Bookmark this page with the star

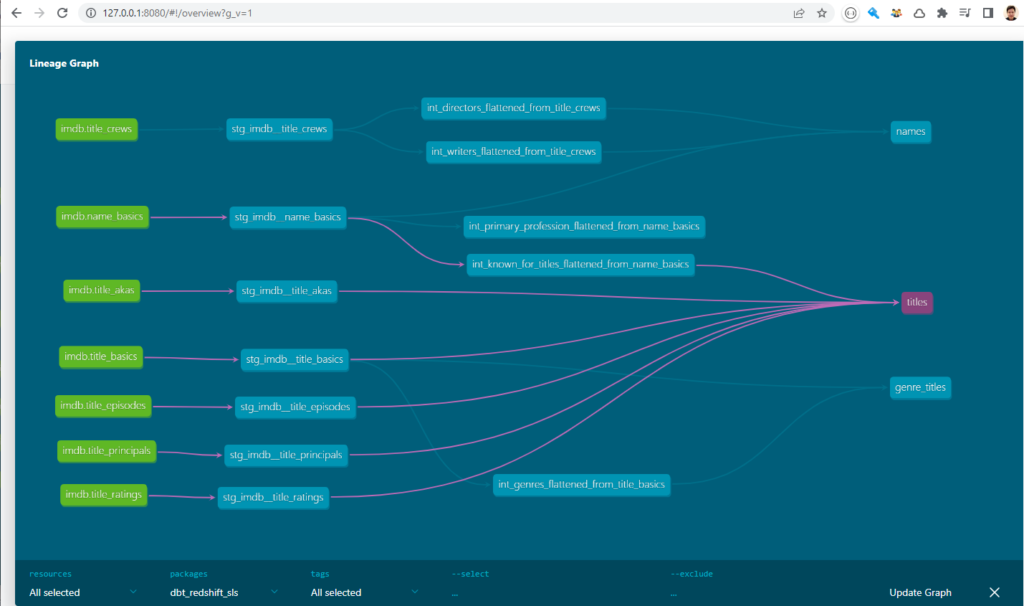(x=821, y=13)
